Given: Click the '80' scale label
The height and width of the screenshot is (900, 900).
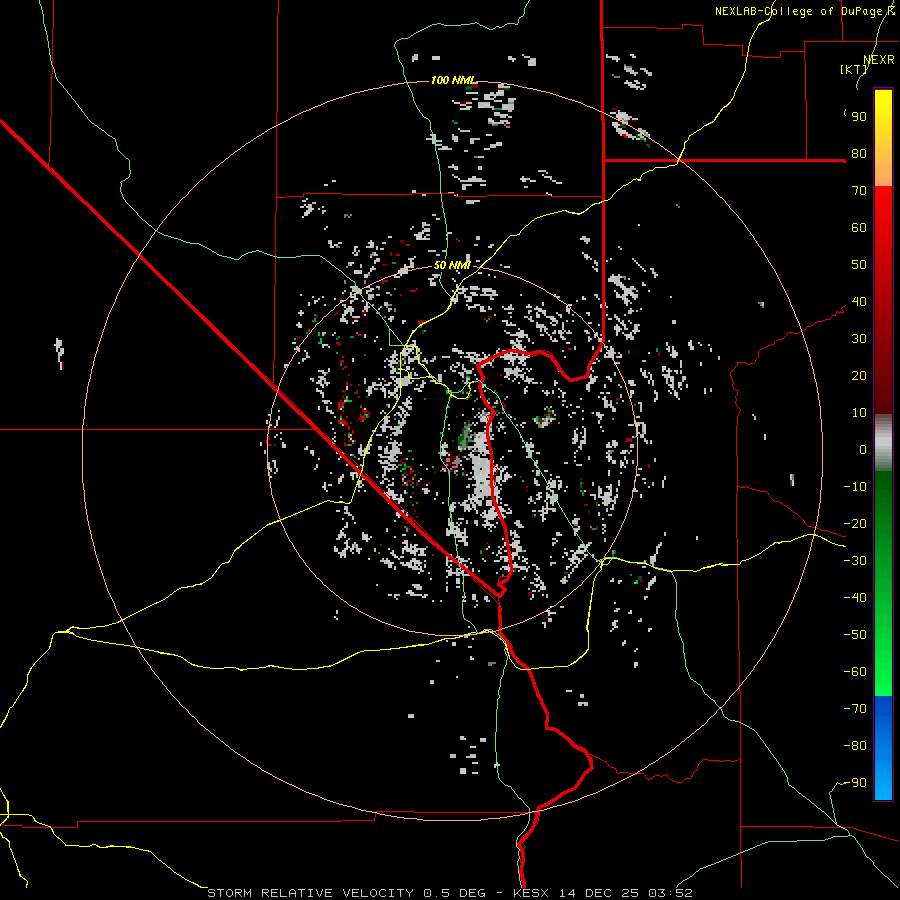Looking at the screenshot, I should [859, 154].
